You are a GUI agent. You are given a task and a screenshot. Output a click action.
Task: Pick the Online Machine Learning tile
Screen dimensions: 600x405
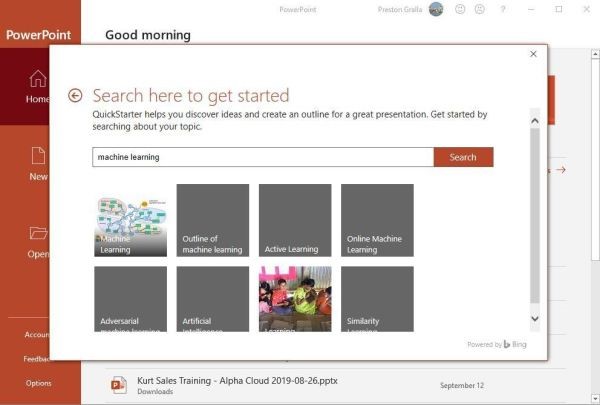pos(376,221)
